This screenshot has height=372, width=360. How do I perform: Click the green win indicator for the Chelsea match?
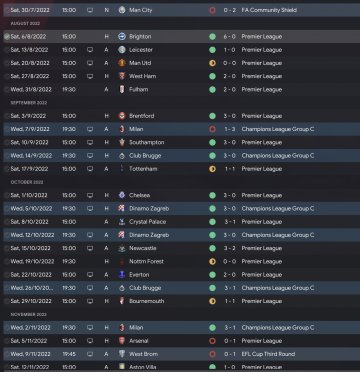point(212,195)
